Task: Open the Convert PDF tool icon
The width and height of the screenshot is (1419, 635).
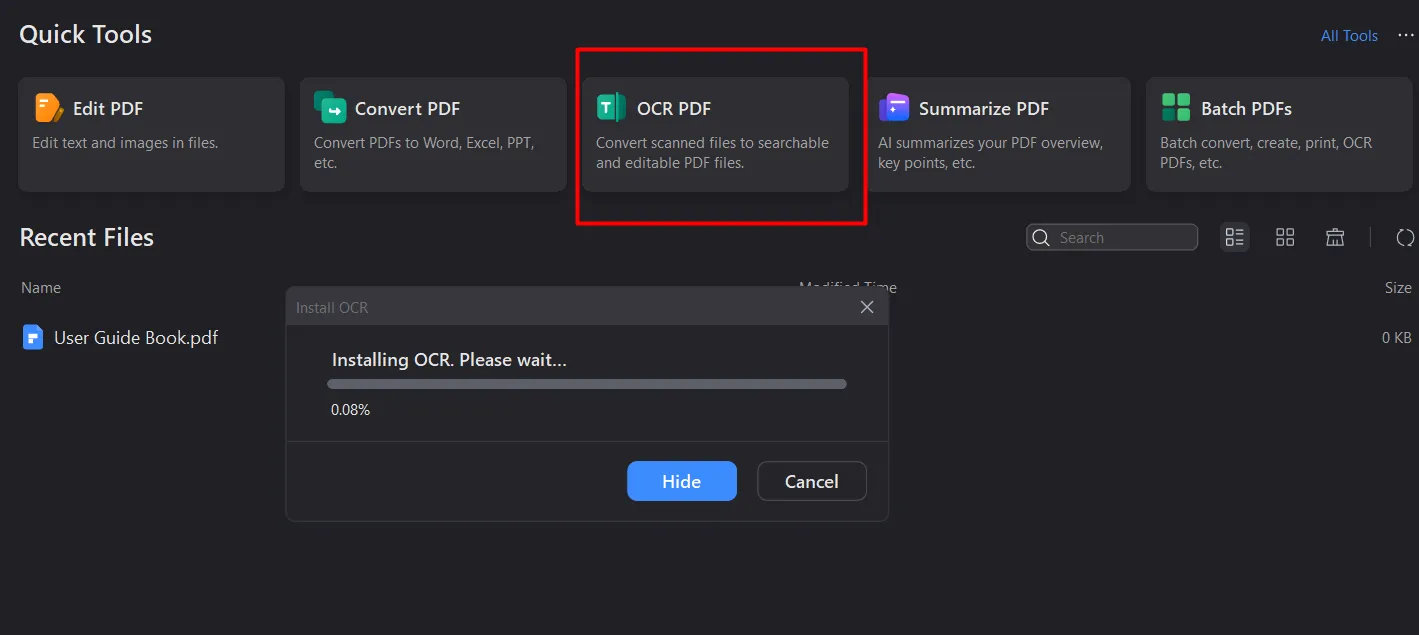Action: [x=330, y=107]
